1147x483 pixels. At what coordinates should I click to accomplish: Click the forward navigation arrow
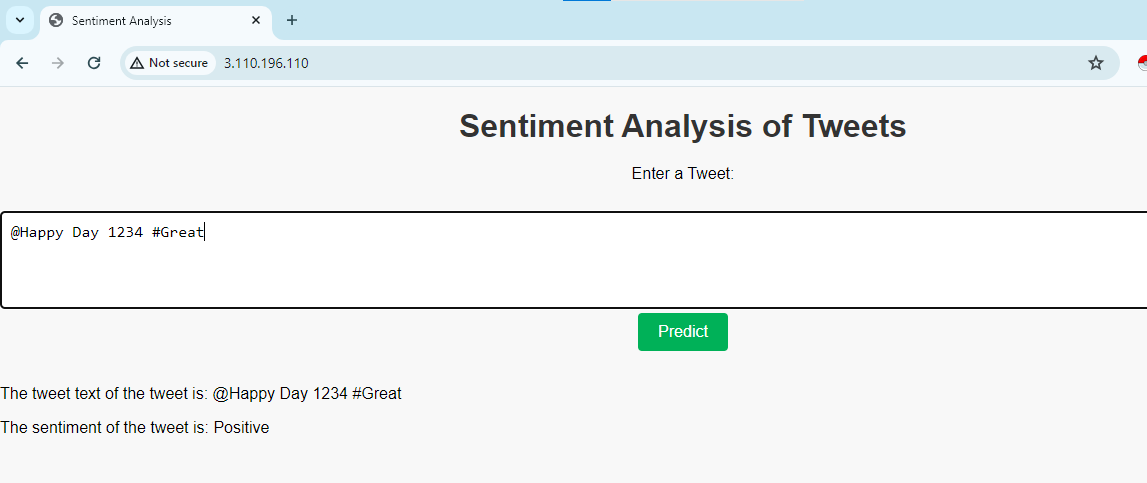pos(58,63)
